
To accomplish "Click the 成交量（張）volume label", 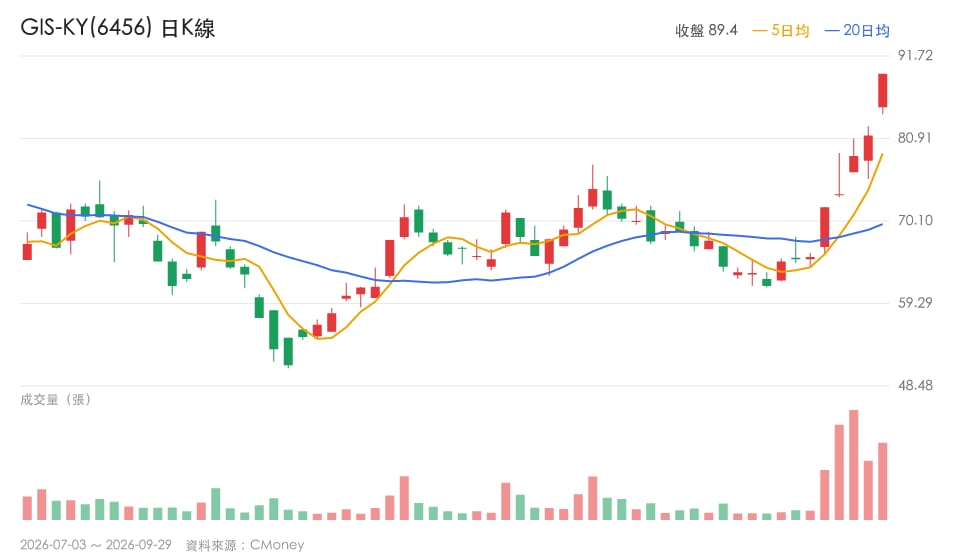I will 56,400.
